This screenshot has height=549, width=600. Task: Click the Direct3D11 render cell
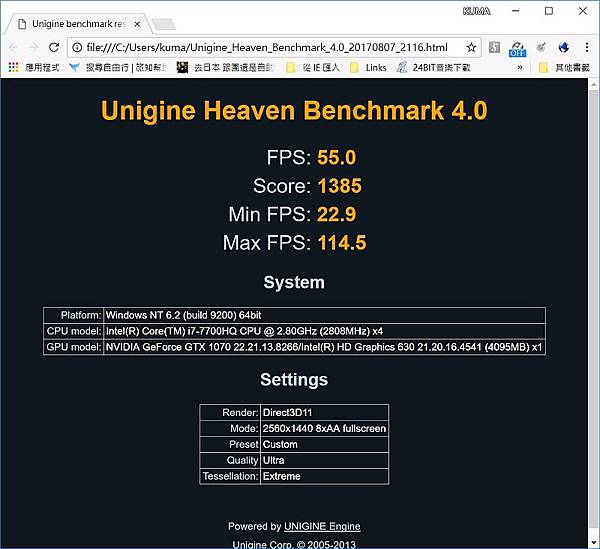point(324,412)
